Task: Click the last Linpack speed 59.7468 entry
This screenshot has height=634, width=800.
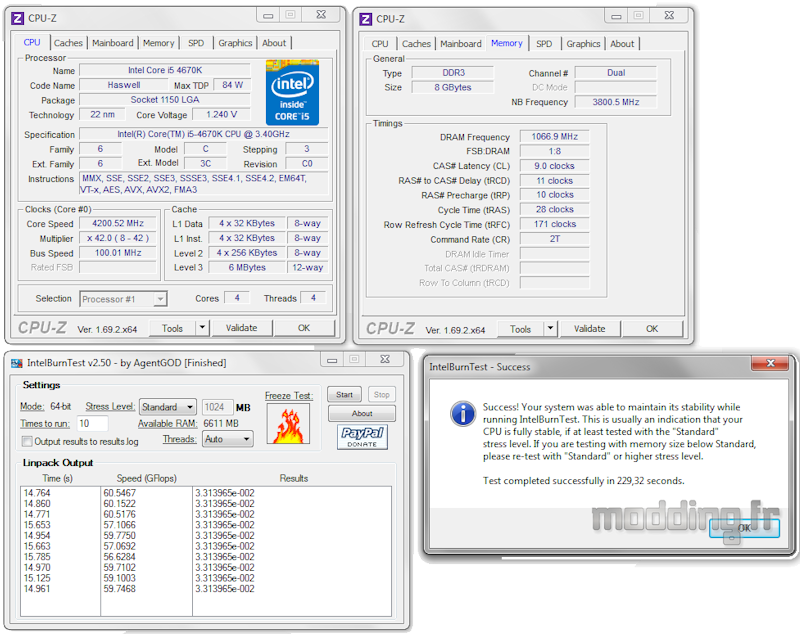Action: point(119,589)
